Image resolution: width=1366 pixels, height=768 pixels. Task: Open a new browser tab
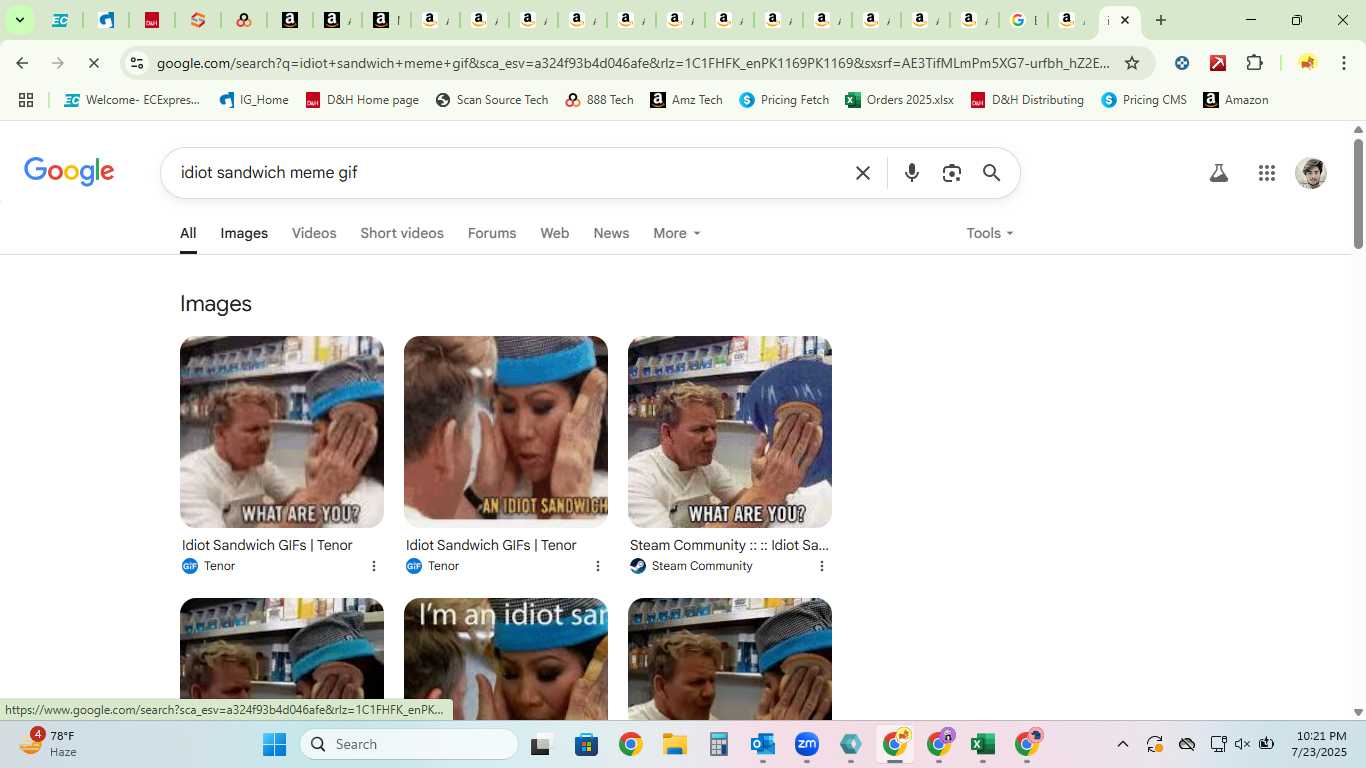click(x=1161, y=20)
